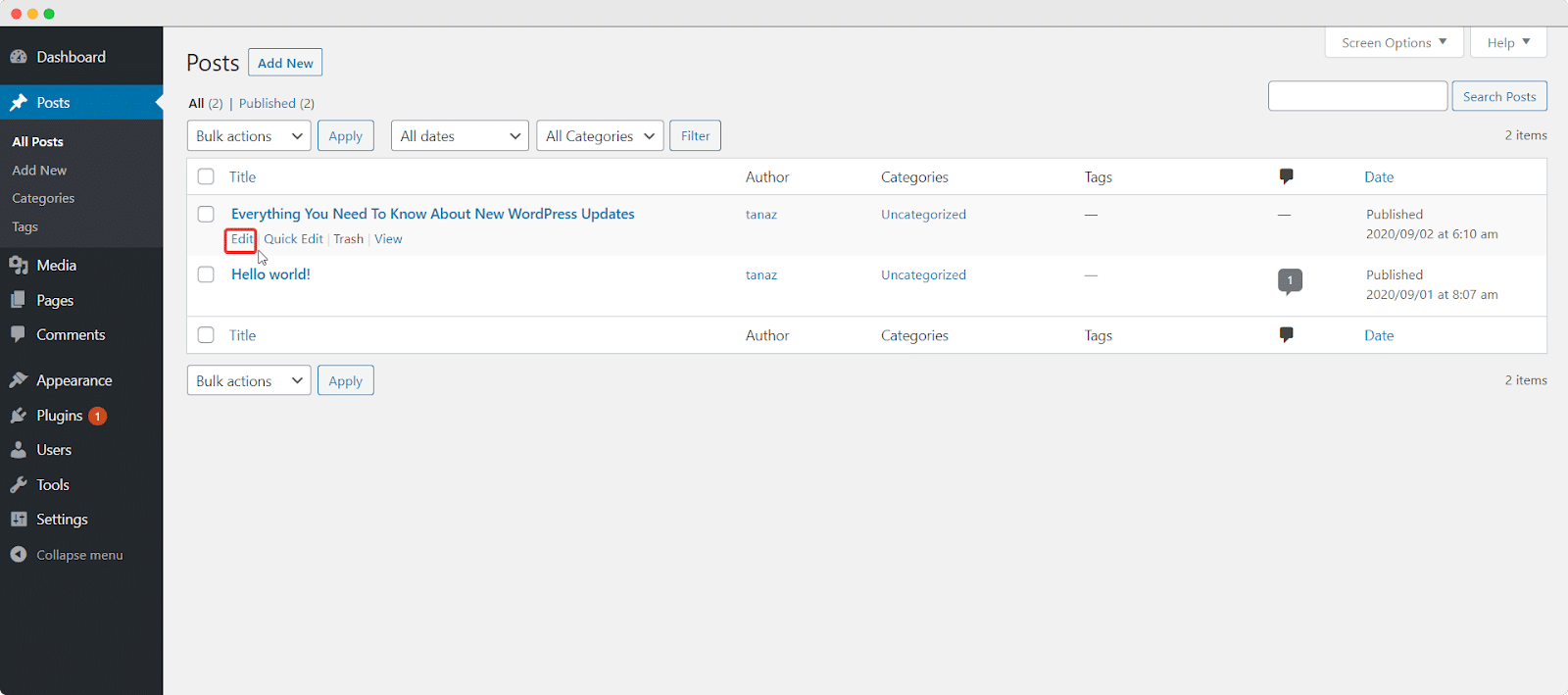Click the Pages icon in sidebar
1568x695 pixels.
[19, 301]
